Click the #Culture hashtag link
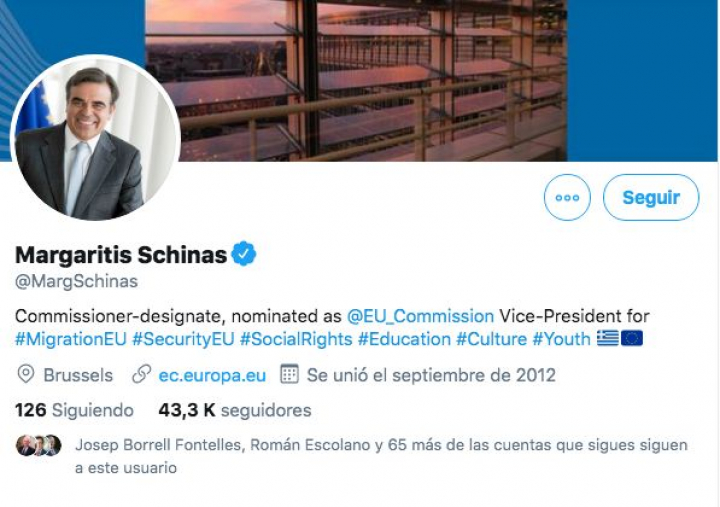720x507 pixels. click(x=490, y=339)
